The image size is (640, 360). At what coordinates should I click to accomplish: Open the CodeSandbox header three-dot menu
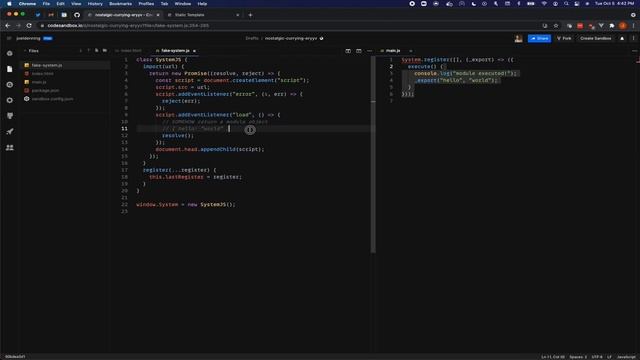point(633,38)
